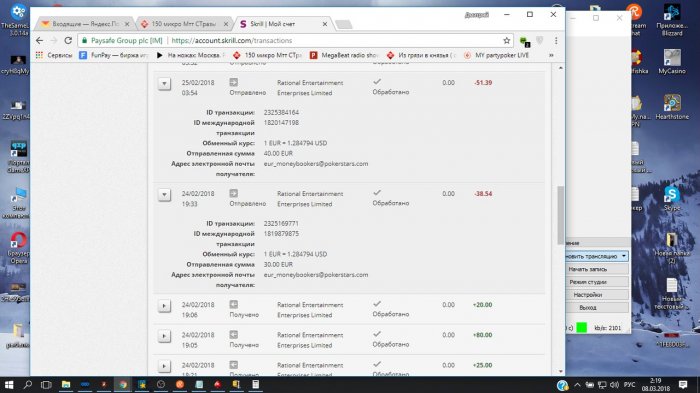
Task: Expand the +25.00 transaction row
Action: (164, 366)
